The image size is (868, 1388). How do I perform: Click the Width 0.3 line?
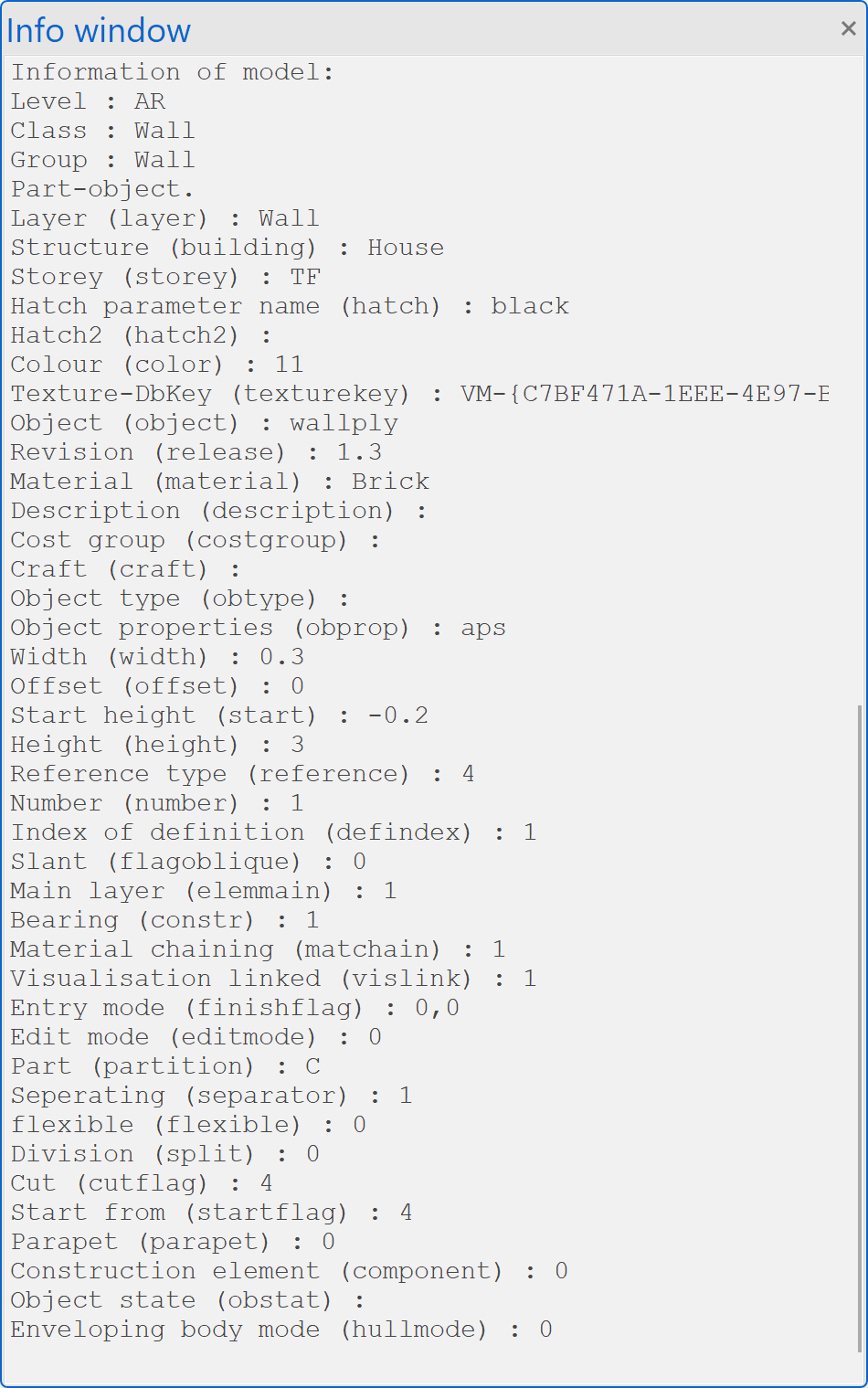[157, 657]
